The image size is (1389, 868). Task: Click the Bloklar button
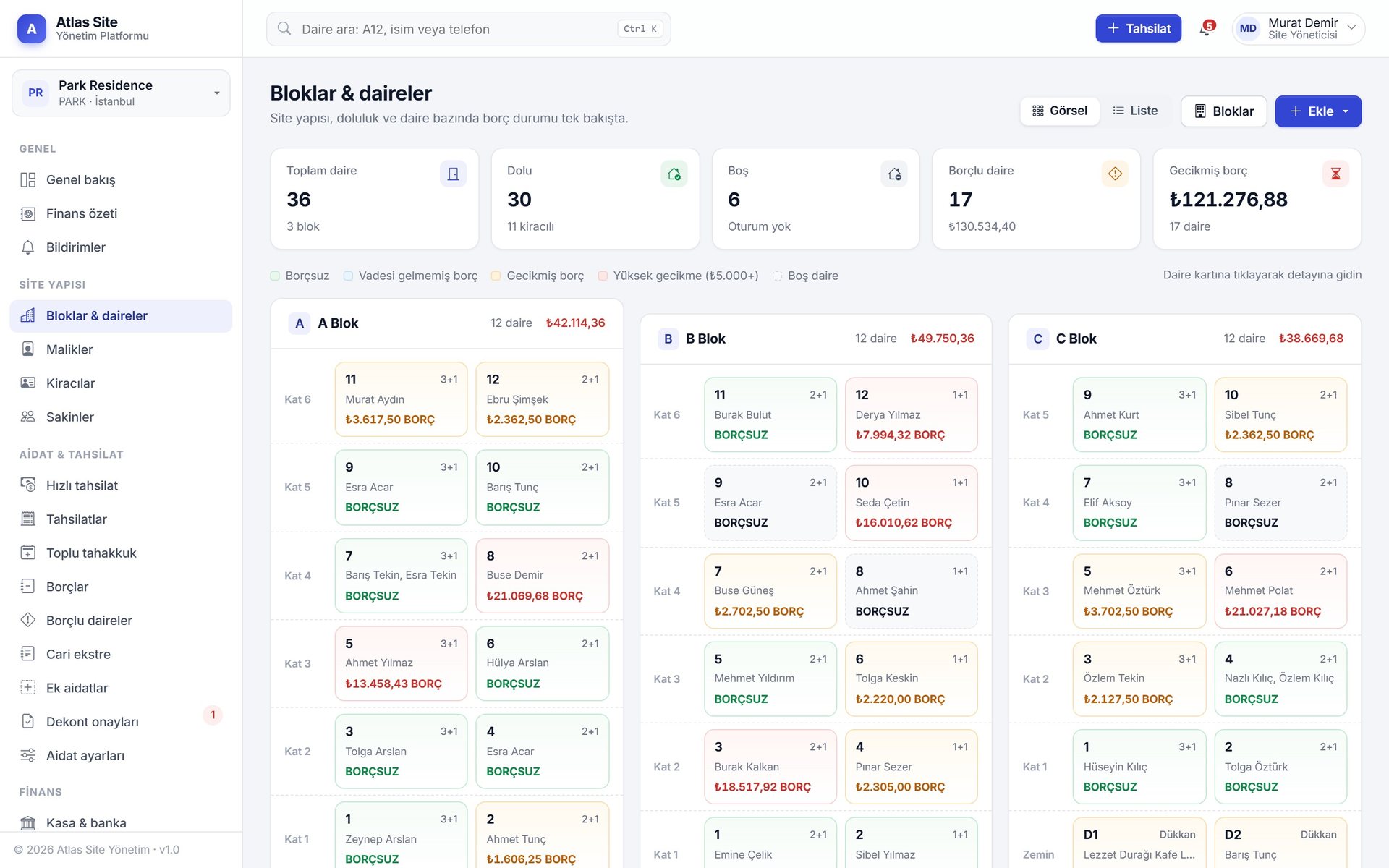point(1223,111)
